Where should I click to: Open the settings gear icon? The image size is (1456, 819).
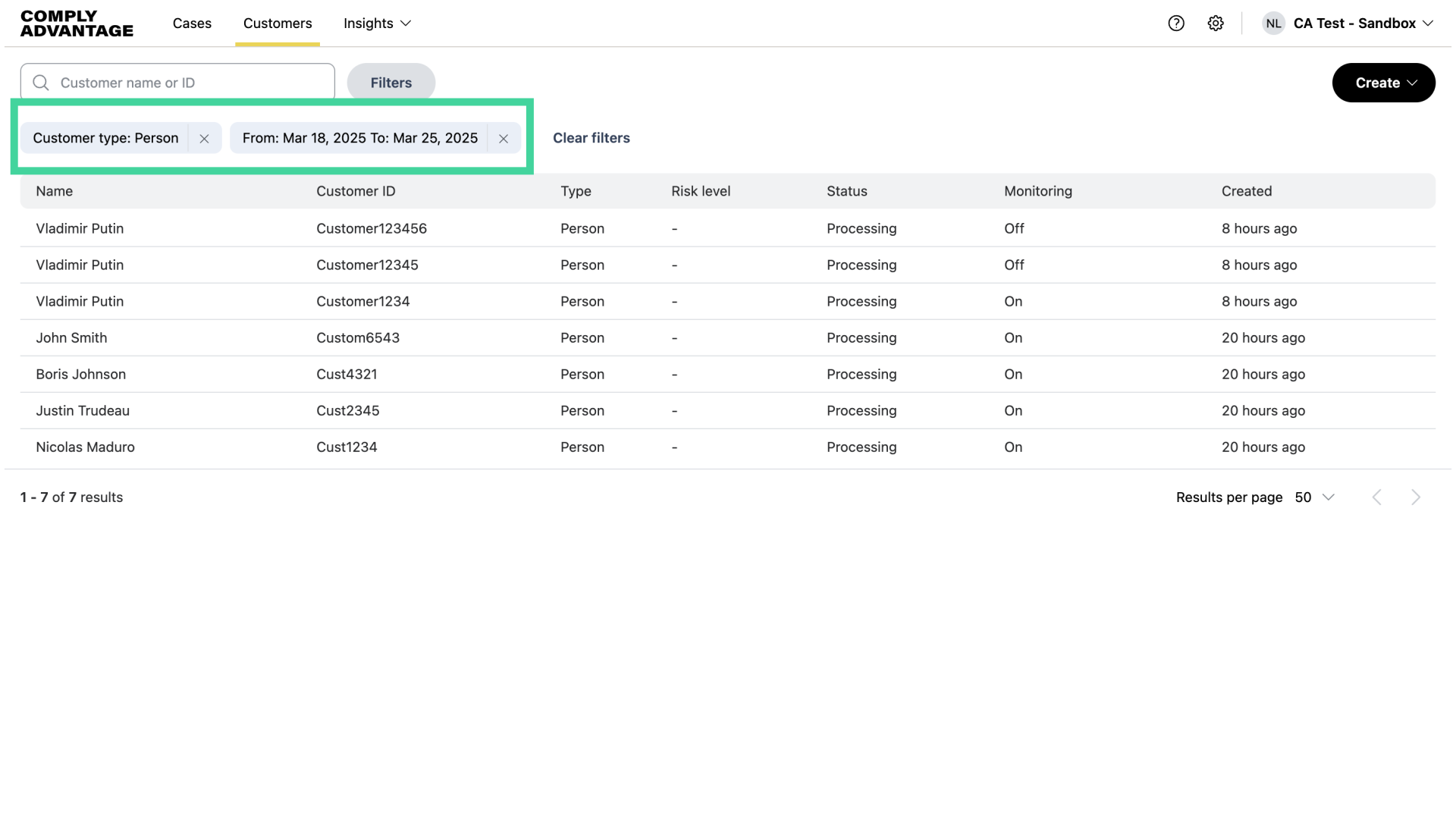click(x=1216, y=24)
